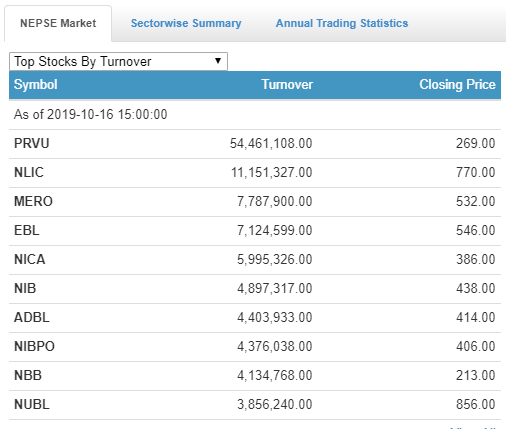Click the Turnover column header
Image resolution: width=507 pixels, height=429 pixels.
click(x=287, y=85)
